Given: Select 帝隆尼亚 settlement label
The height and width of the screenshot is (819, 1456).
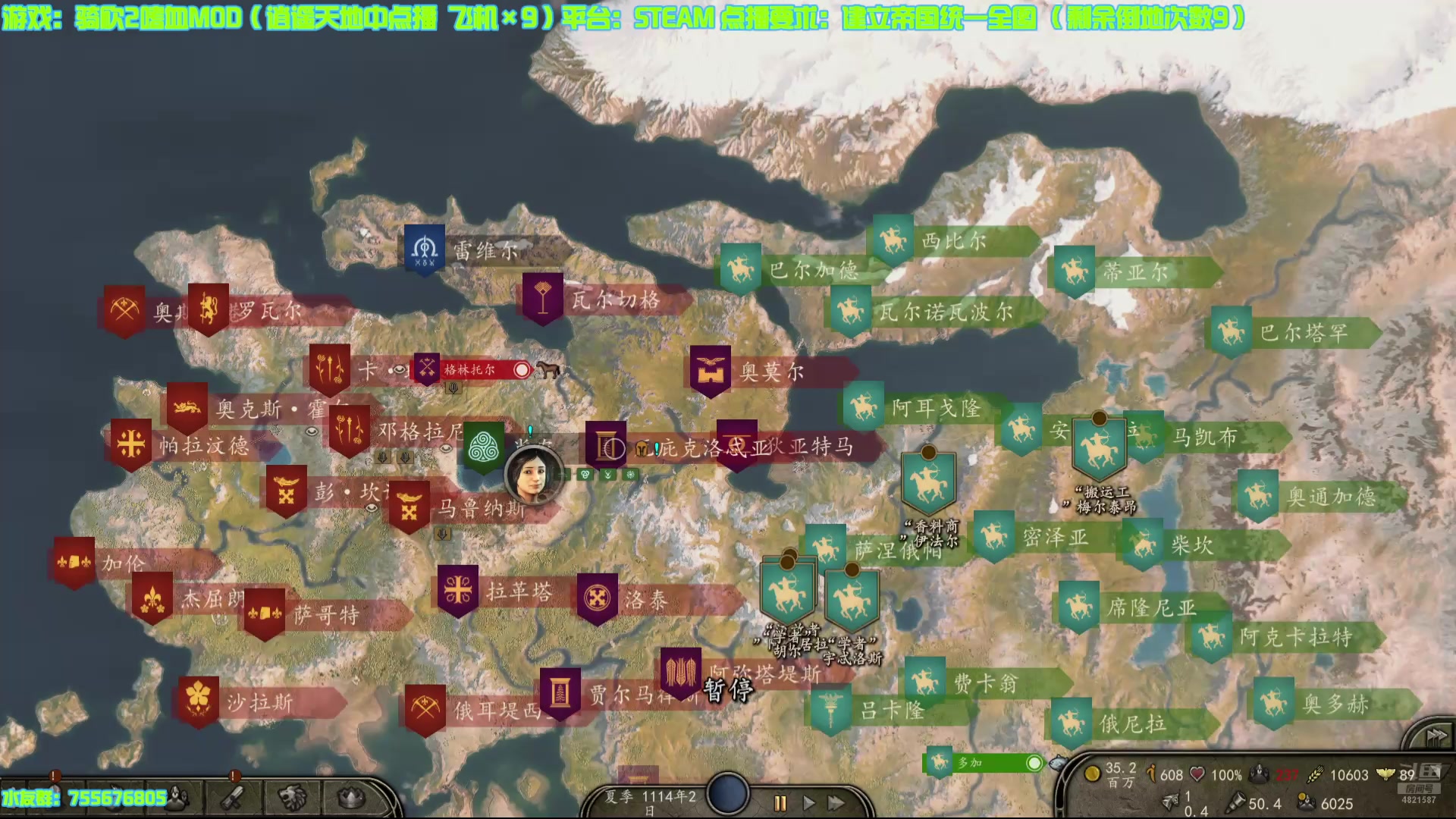Looking at the screenshot, I should click(1151, 607).
